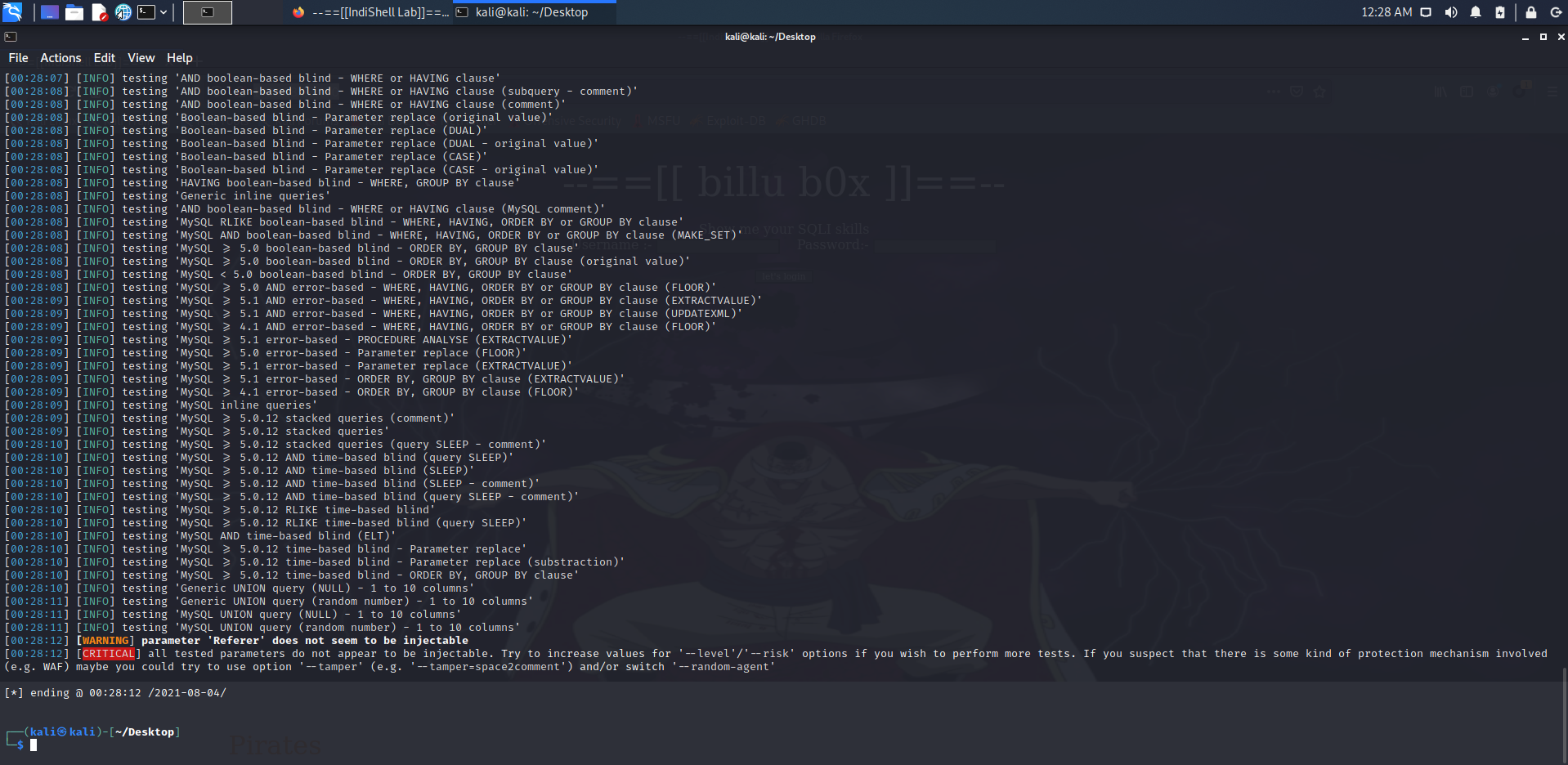Open the clock showing 12:28 AM
This screenshot has width=1568, height=765.
1387,12
